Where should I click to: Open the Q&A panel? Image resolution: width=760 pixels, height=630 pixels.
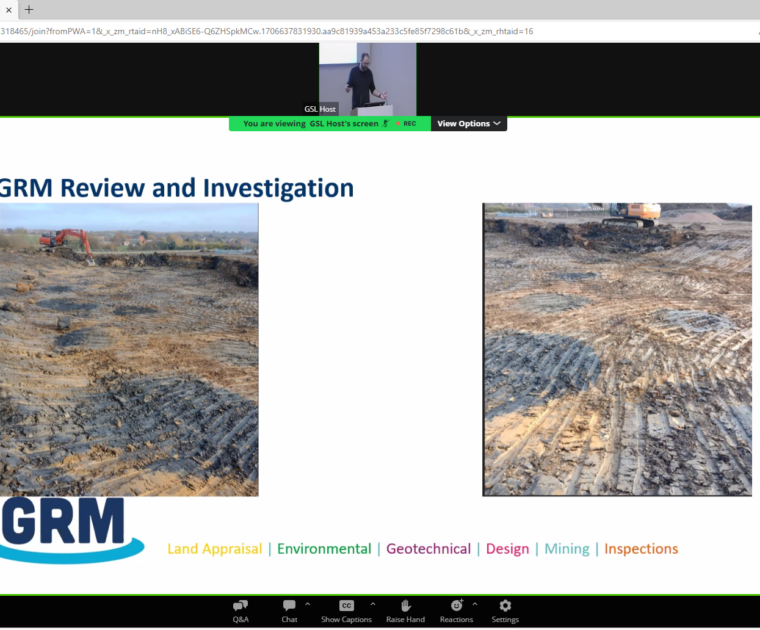tap(240, 611)
